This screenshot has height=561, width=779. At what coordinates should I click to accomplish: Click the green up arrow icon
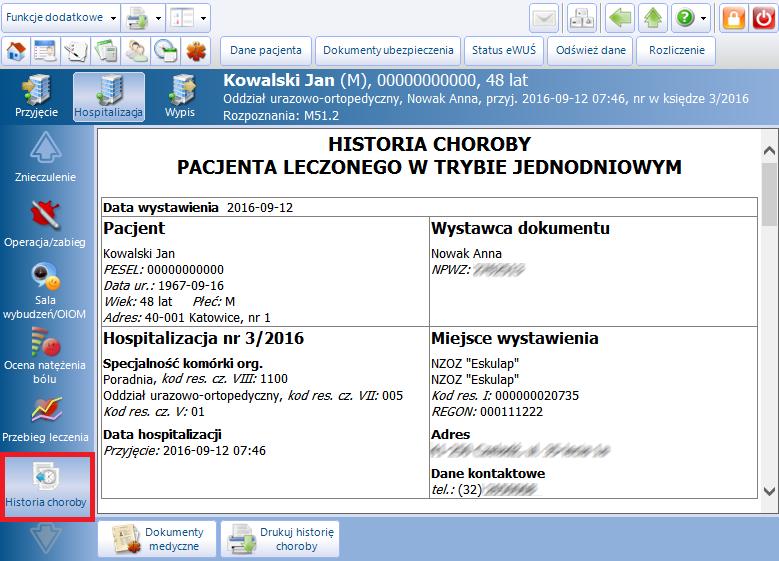(653, 18)
